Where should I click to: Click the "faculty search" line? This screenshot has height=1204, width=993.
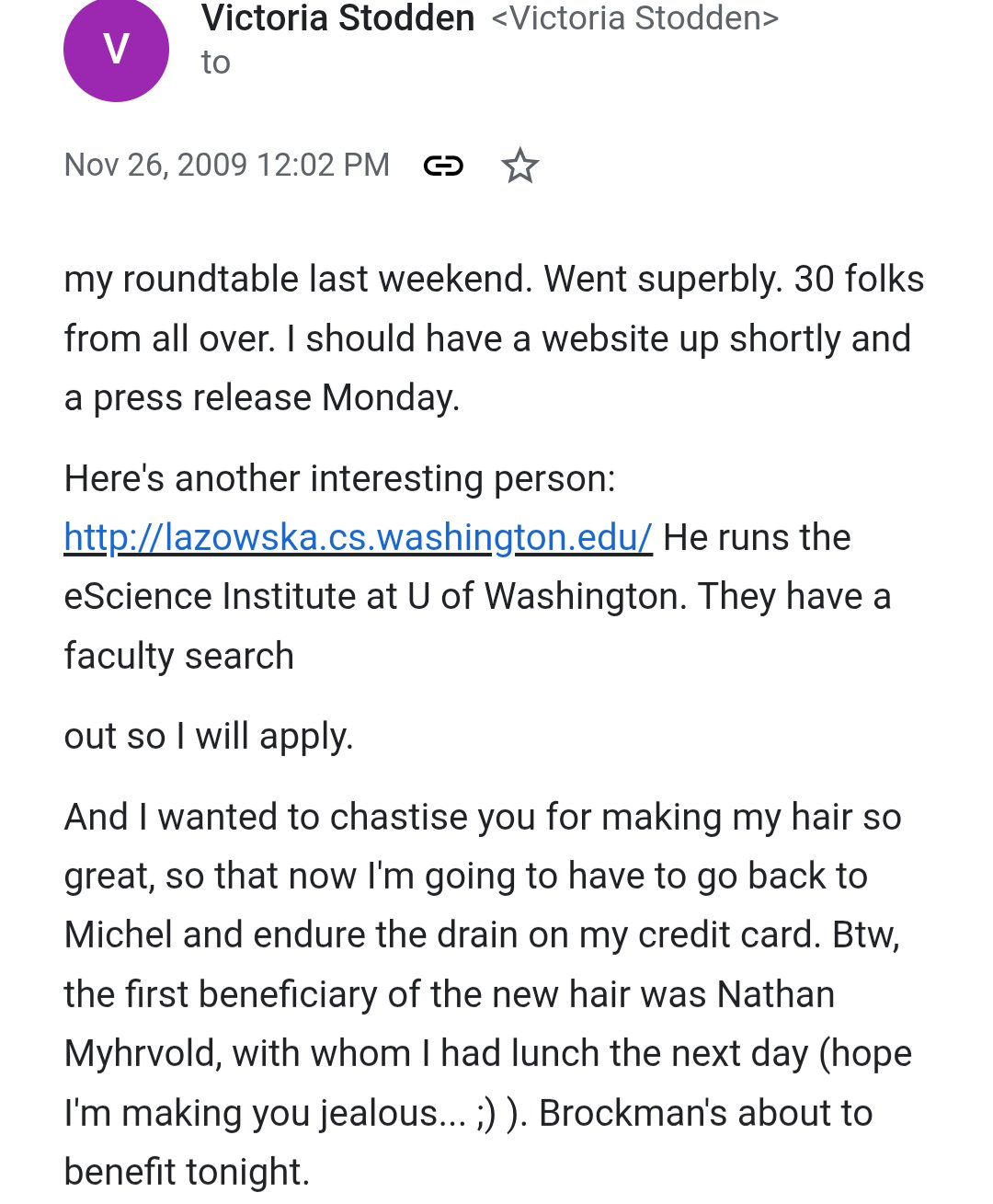179,656
